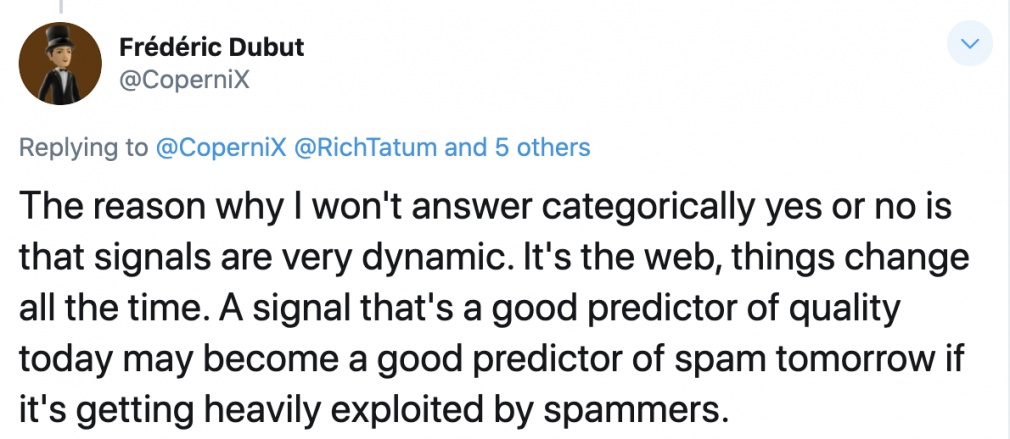Click the "Replying to" label

click(x=84, y=147)
